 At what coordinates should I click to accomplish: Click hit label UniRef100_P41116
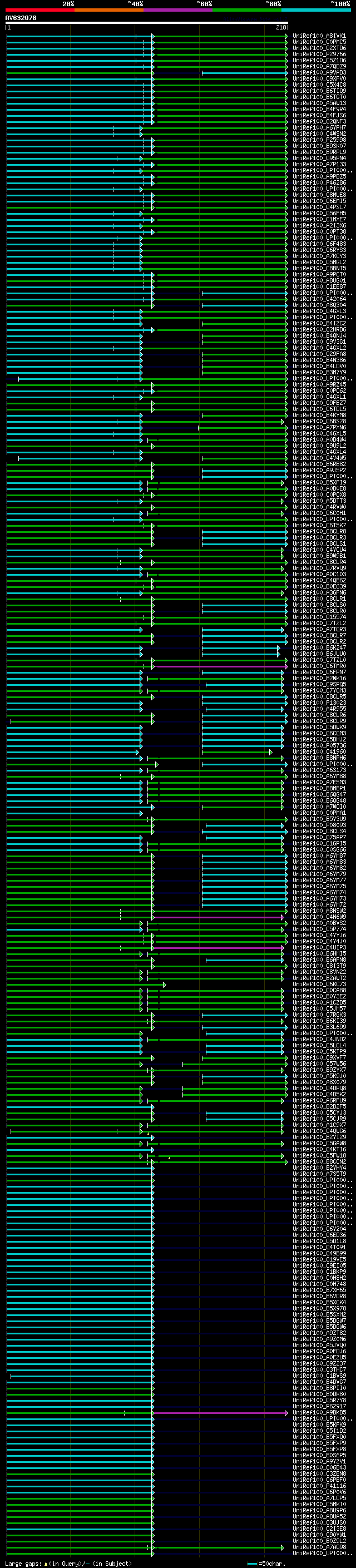coord(319,1486)
